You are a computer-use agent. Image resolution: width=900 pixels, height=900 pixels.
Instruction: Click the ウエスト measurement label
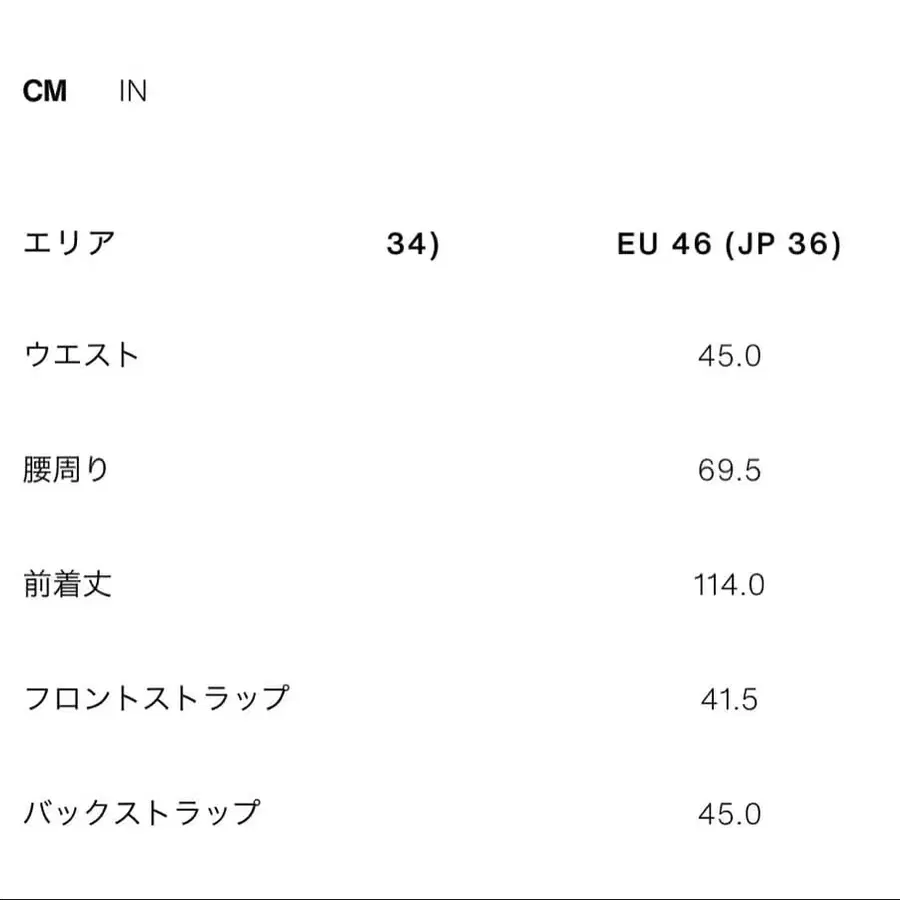(x=82, y=353)
